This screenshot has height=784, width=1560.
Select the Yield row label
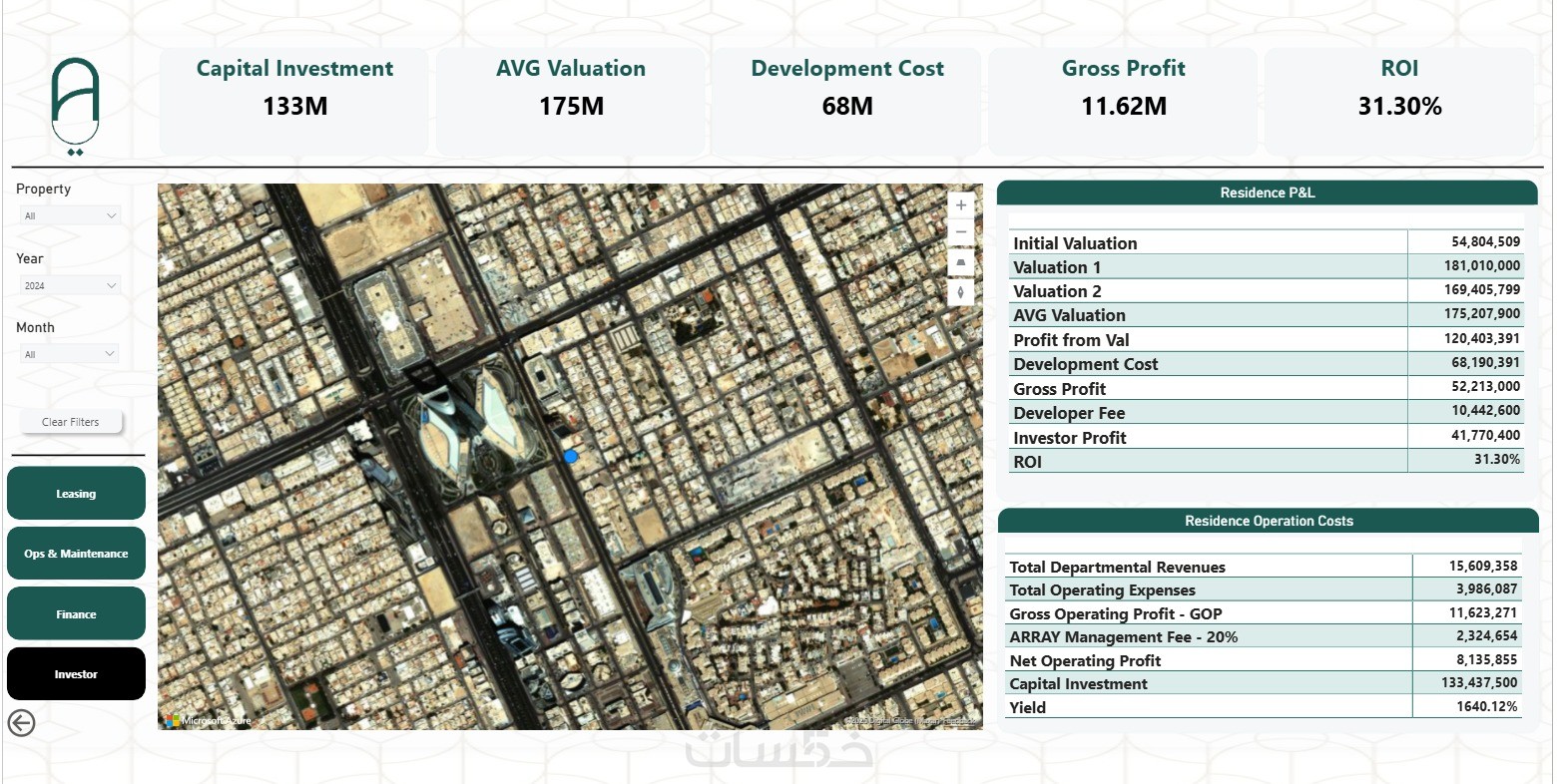point(1027,708)
